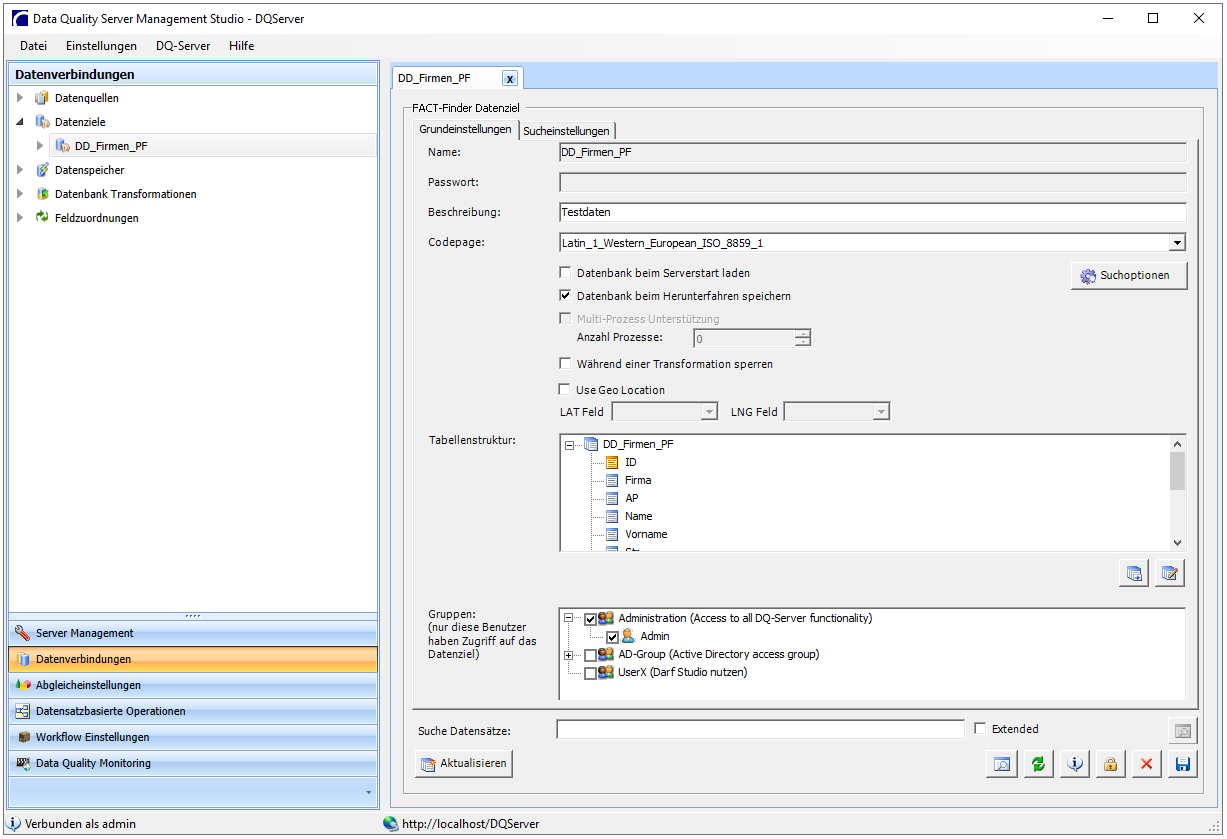
Task: Click the Datensatzbasierte Operationen panel icon
Action: point(23,711)
